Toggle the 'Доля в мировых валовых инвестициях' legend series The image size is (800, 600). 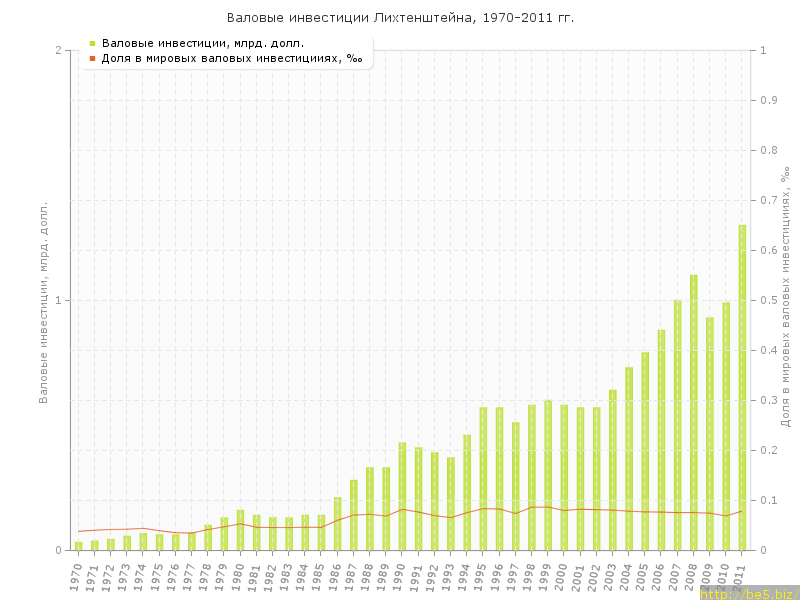[x=231, y=58]
